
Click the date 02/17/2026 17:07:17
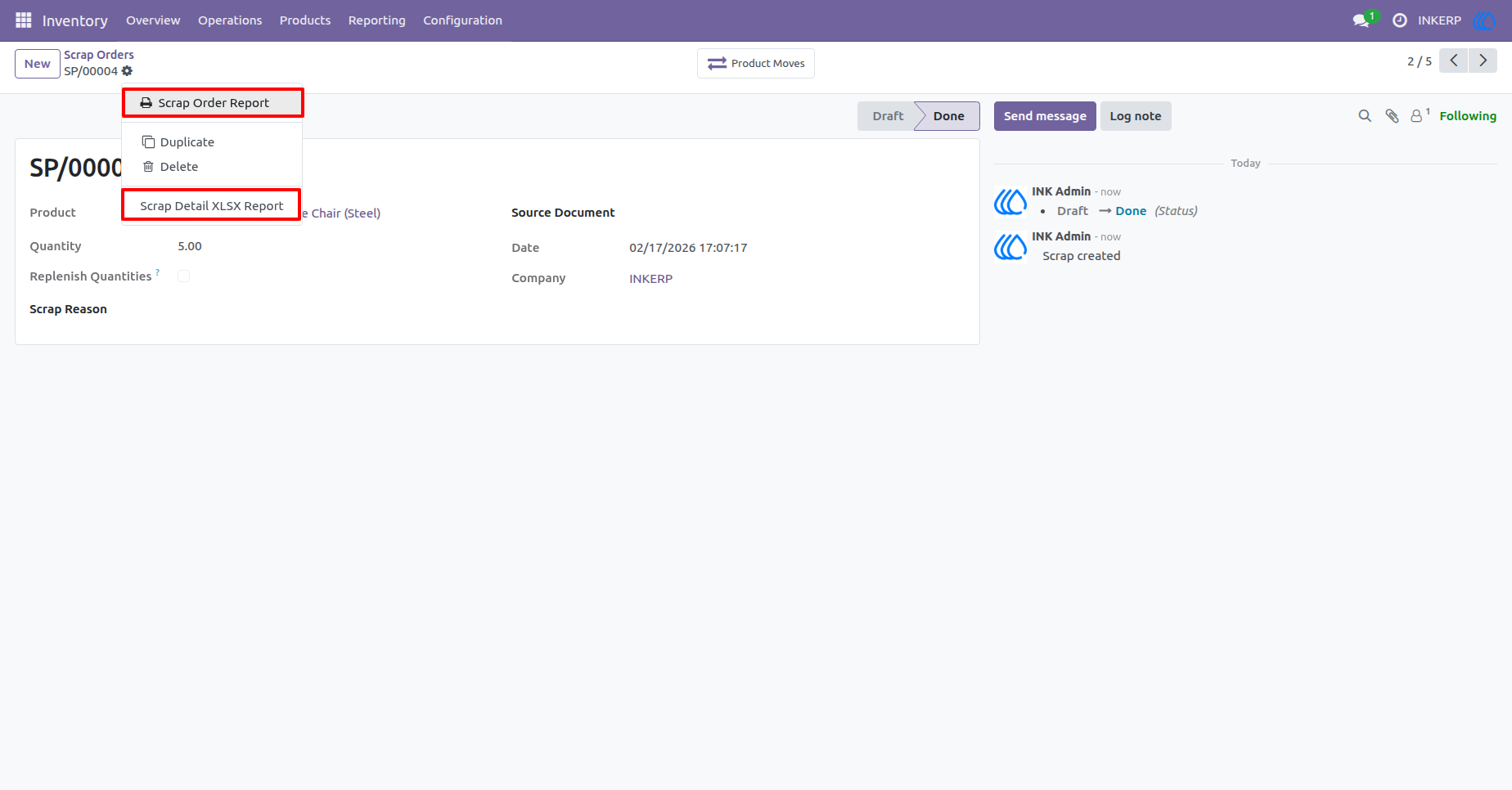pos(688,248)
